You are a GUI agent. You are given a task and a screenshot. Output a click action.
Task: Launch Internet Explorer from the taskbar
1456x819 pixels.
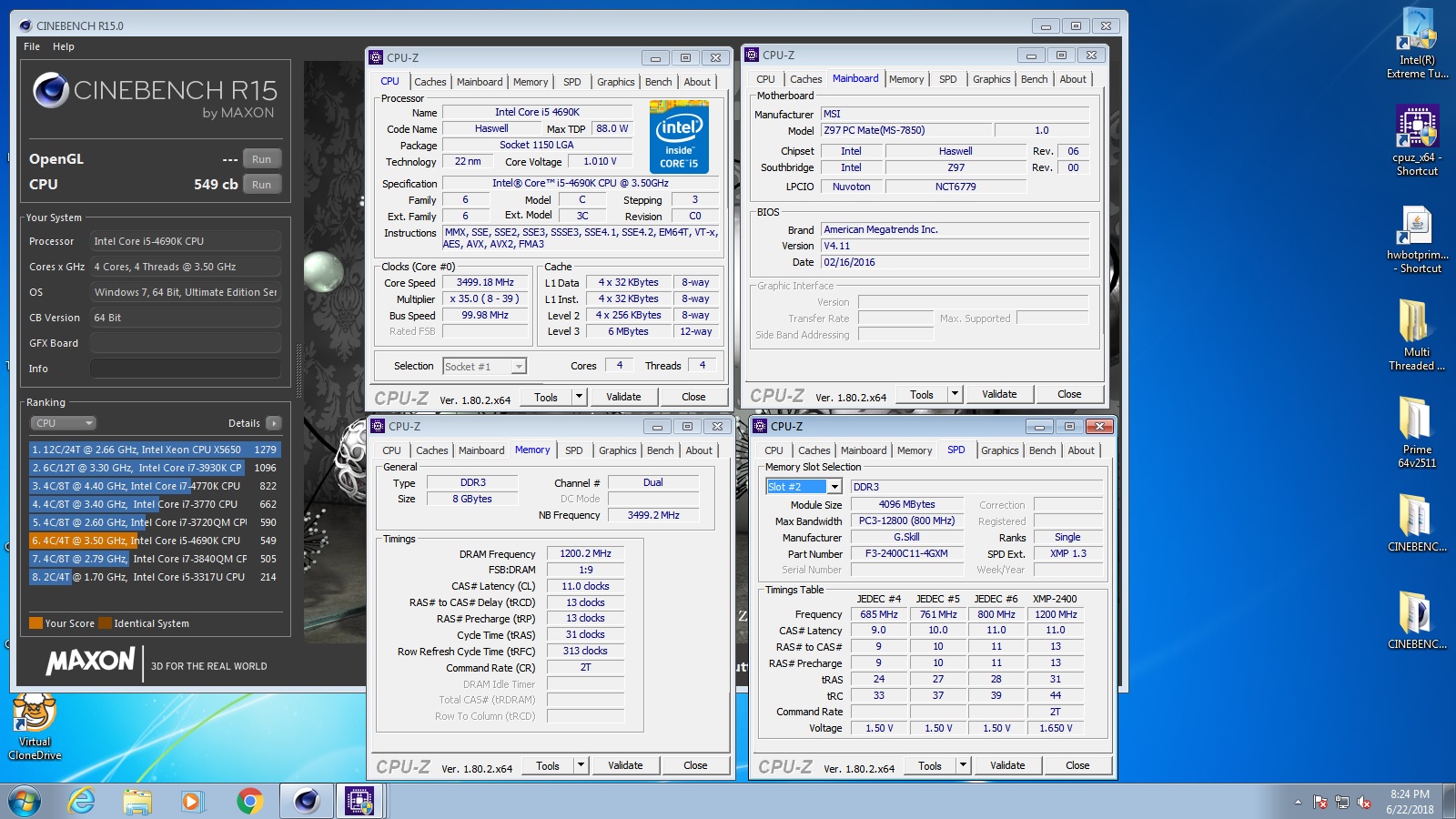(82, 802)
